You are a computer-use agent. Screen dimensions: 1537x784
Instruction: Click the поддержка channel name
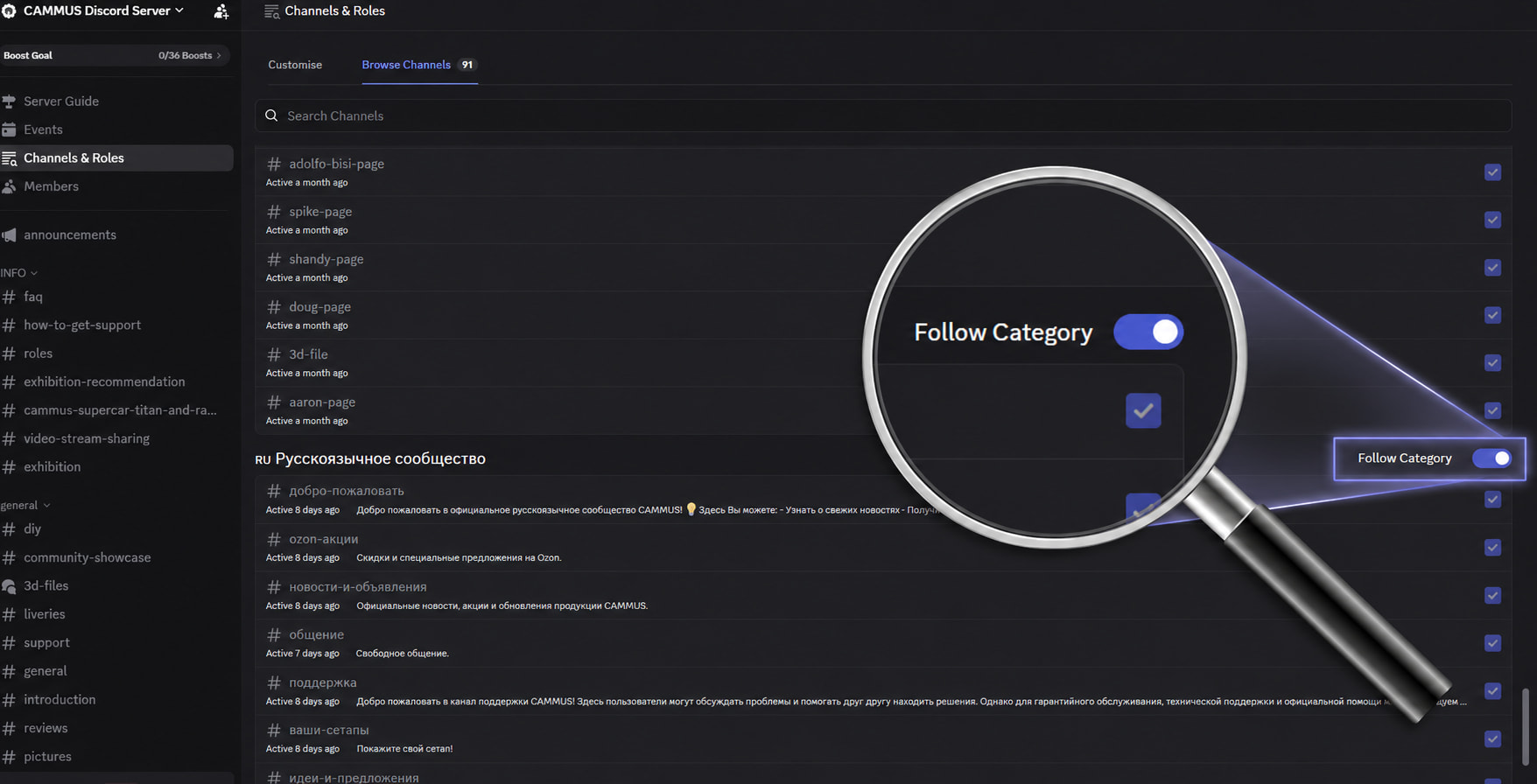coord(323,682)
